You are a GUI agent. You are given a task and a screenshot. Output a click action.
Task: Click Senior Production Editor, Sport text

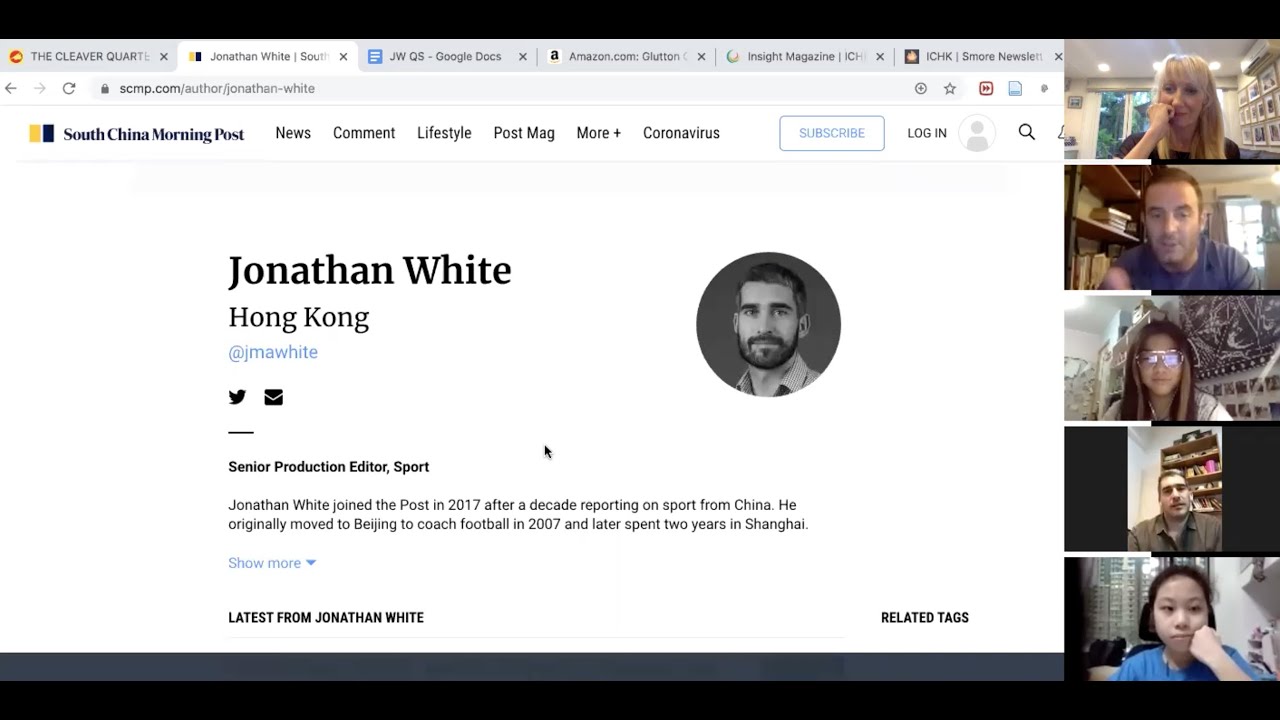pos(329,467)
